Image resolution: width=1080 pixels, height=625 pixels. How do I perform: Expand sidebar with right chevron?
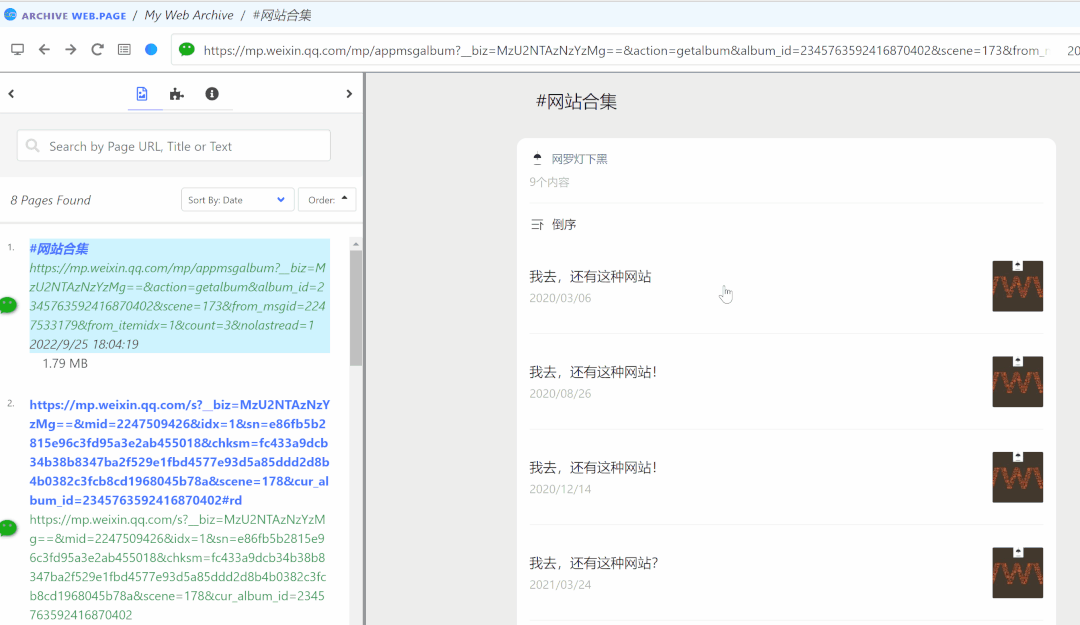pyautogui.click(x=349, y=94)
